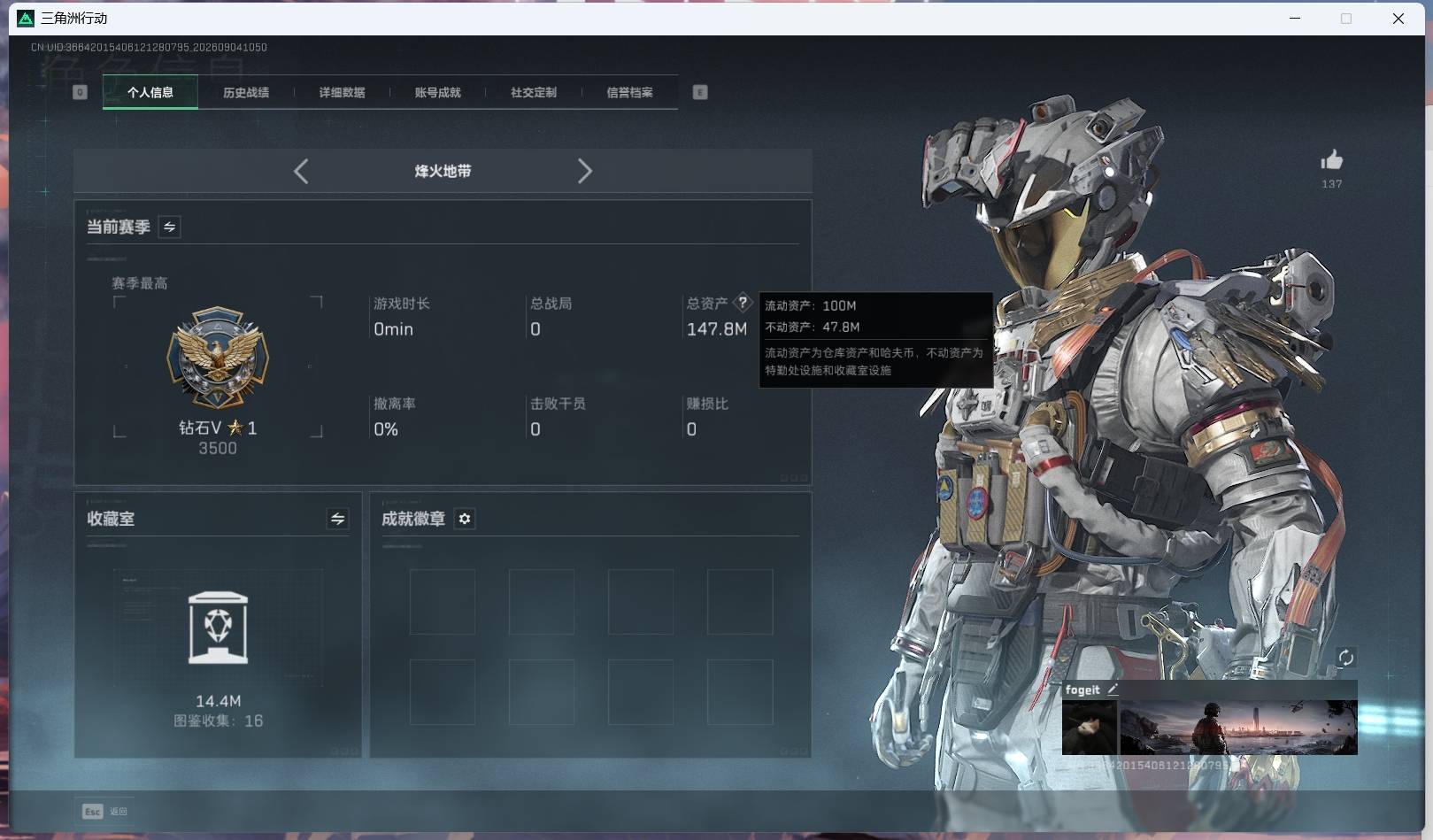
Task: Click the rank score 3500
Action: pyautogui.click(x=218, y=448)
